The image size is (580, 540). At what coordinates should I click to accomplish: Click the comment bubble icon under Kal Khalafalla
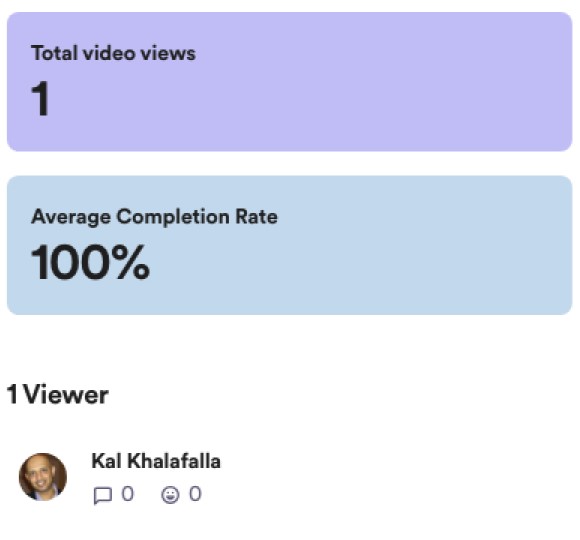(102, 495)
